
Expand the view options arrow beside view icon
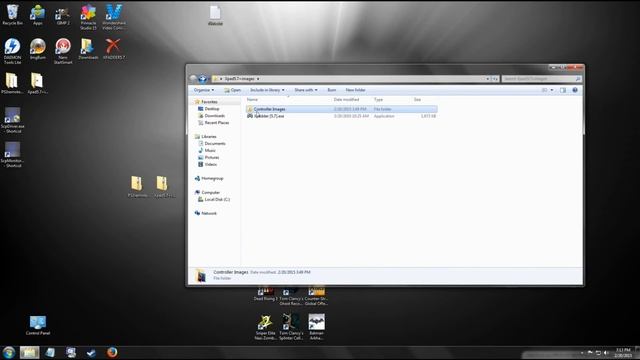(x=552, y=90)
